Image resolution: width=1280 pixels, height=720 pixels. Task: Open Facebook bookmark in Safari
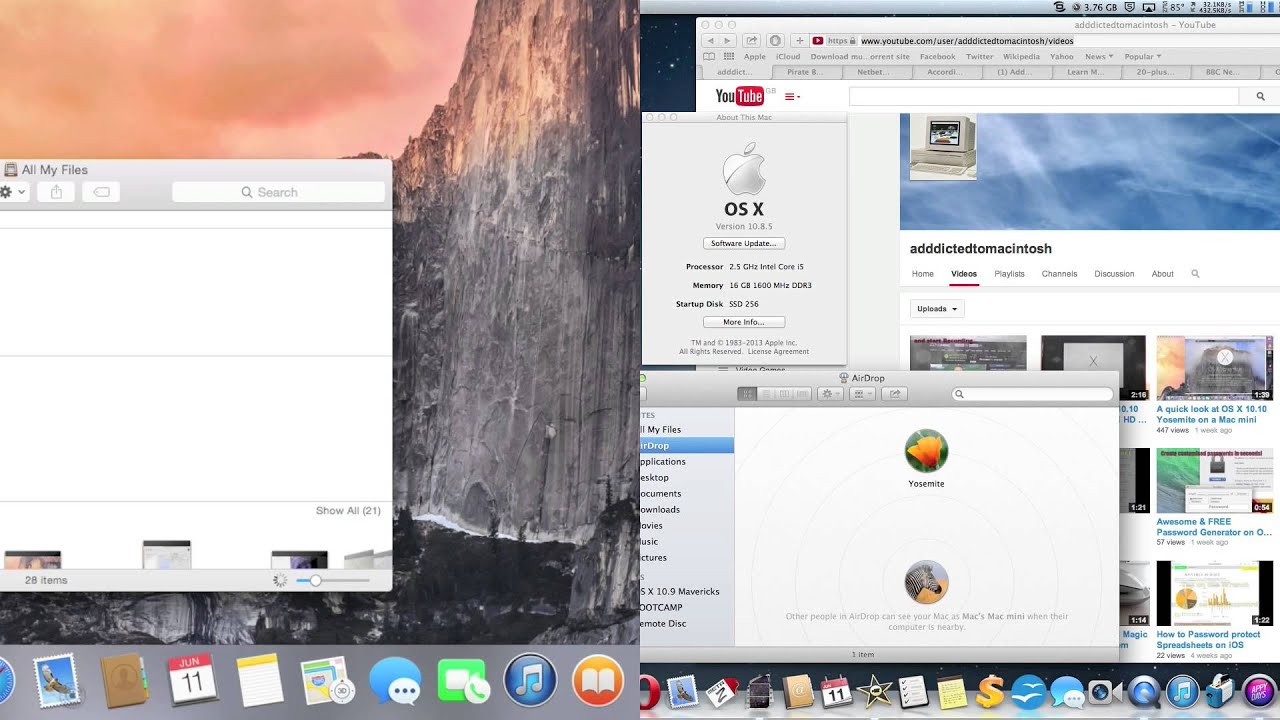click(x=937, y=57)
